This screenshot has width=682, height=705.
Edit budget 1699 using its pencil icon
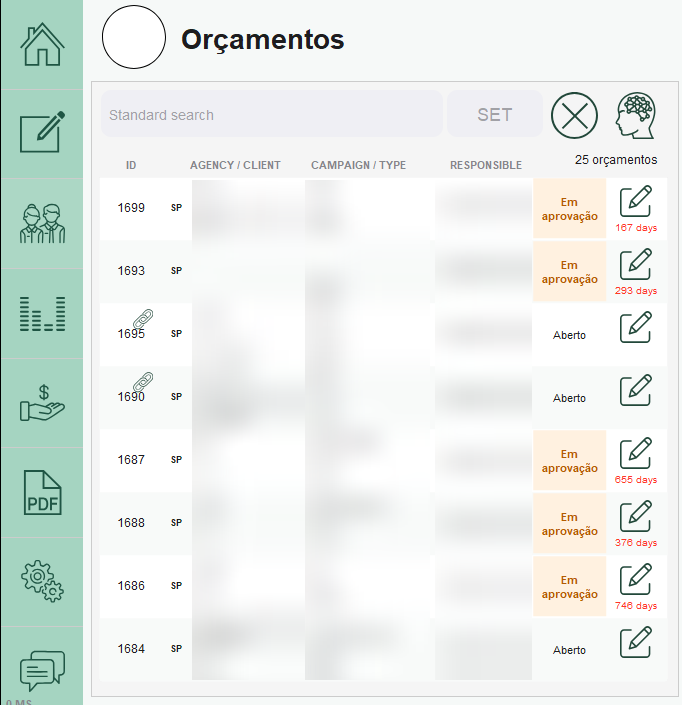pyautogui.click(x=636, y=201)
